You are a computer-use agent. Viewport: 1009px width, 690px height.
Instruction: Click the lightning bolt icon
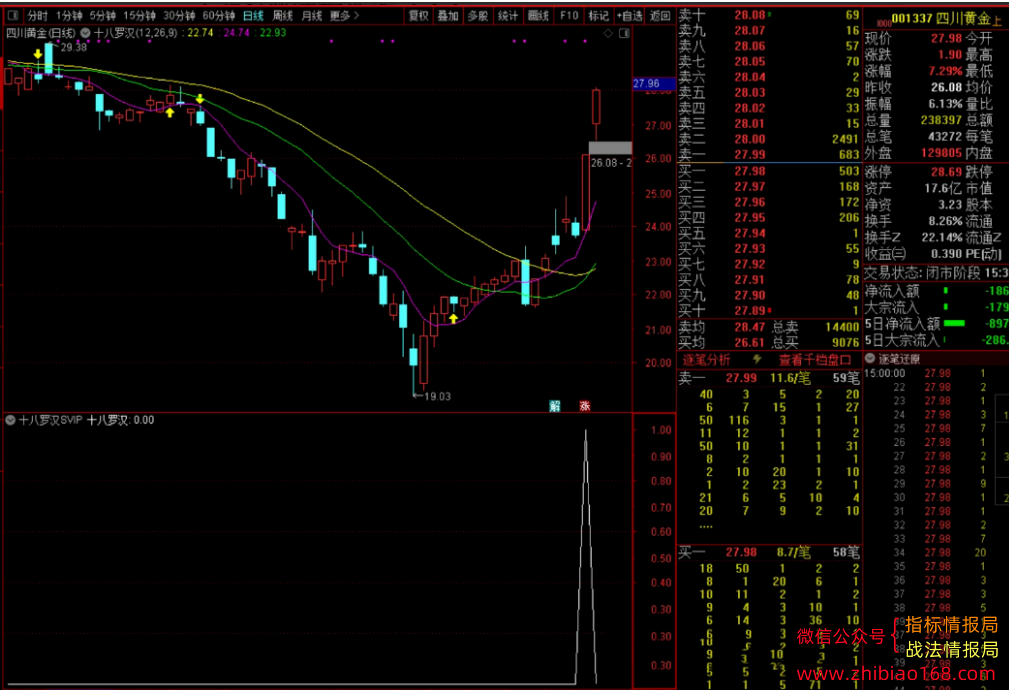click(x=757, y=359)
